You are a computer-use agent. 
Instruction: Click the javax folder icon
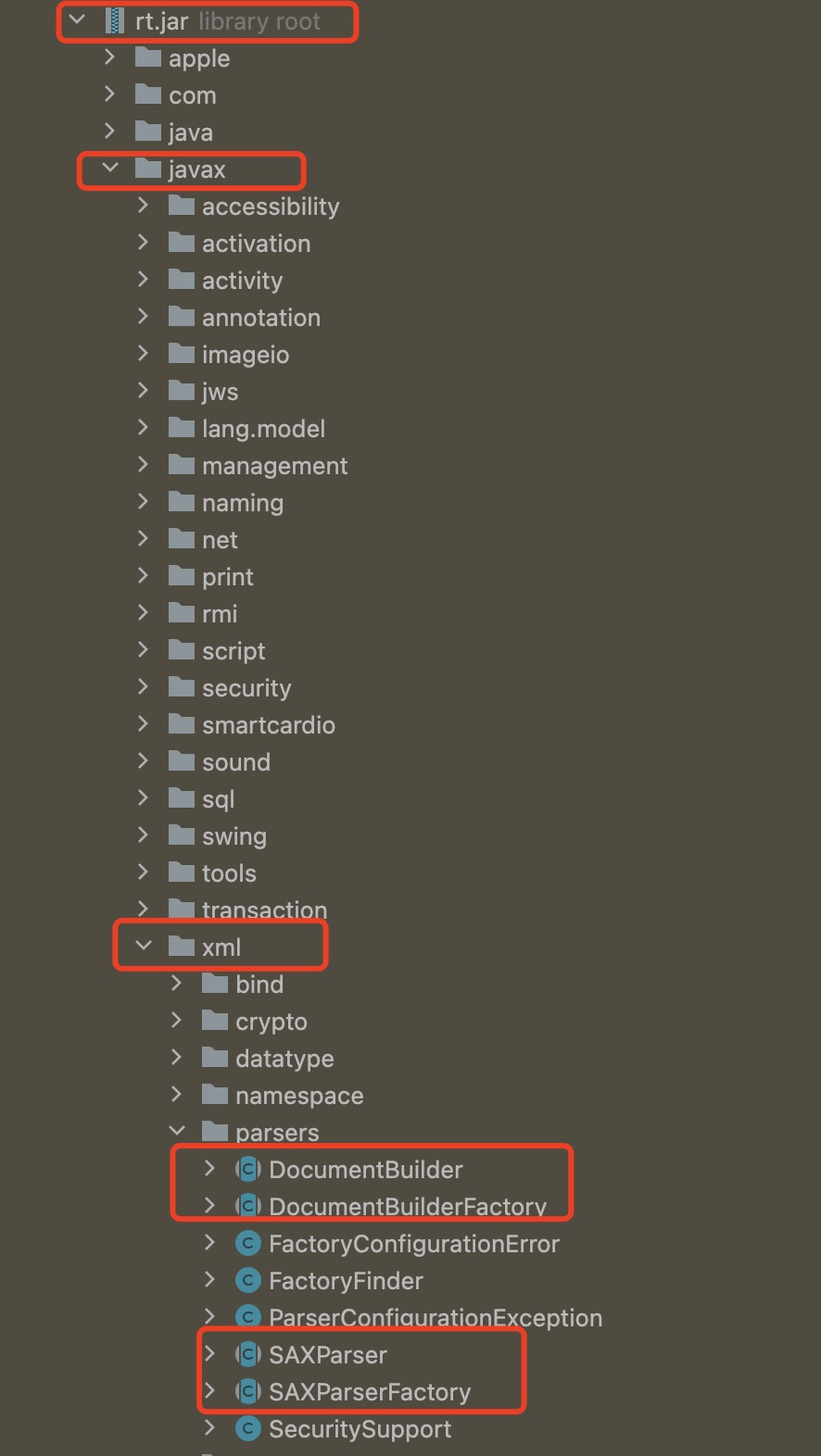tap(148, 169)
